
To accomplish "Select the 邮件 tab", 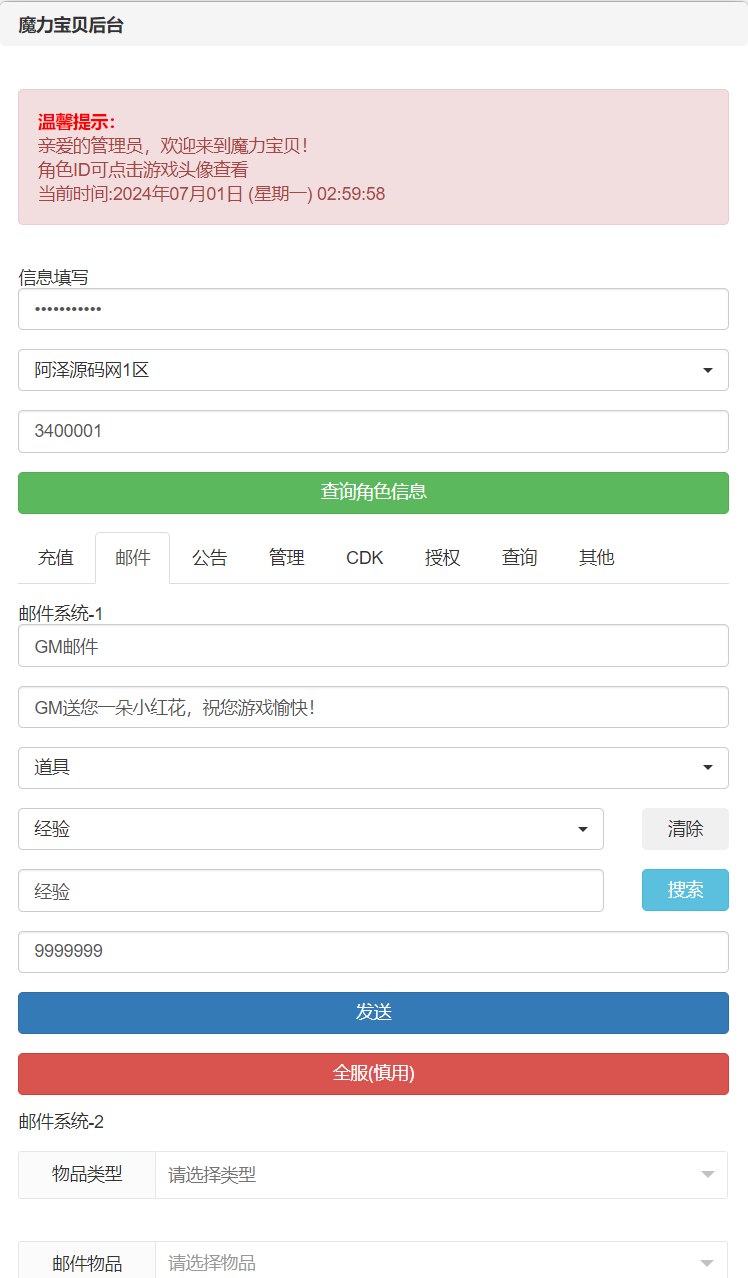I will [x=133, y=558].
